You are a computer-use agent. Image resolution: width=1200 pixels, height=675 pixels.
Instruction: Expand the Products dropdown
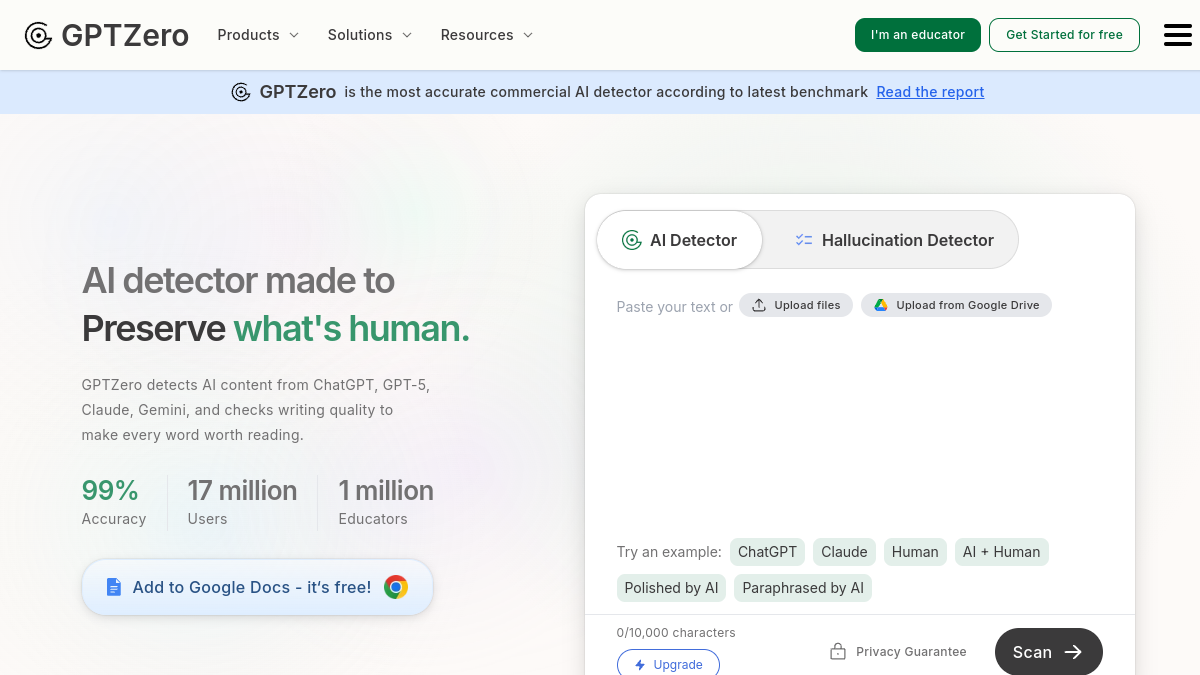[258, 35]
